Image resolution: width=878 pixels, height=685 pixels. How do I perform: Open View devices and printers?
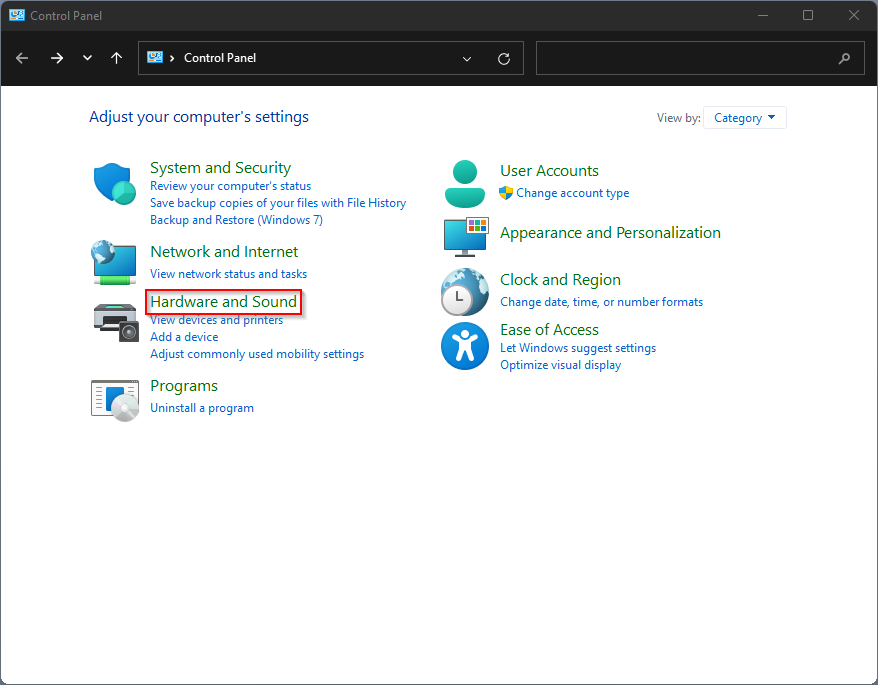pyautogui.click(x=216, y=320)
